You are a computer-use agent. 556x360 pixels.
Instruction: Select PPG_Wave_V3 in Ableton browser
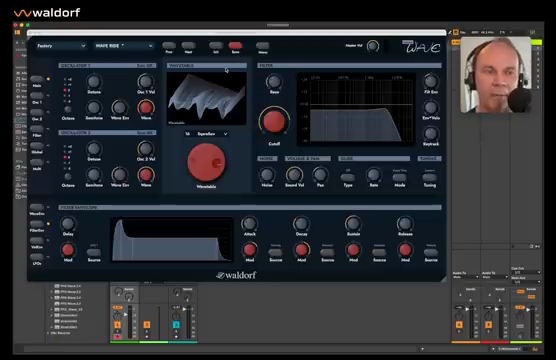point(71,310)
